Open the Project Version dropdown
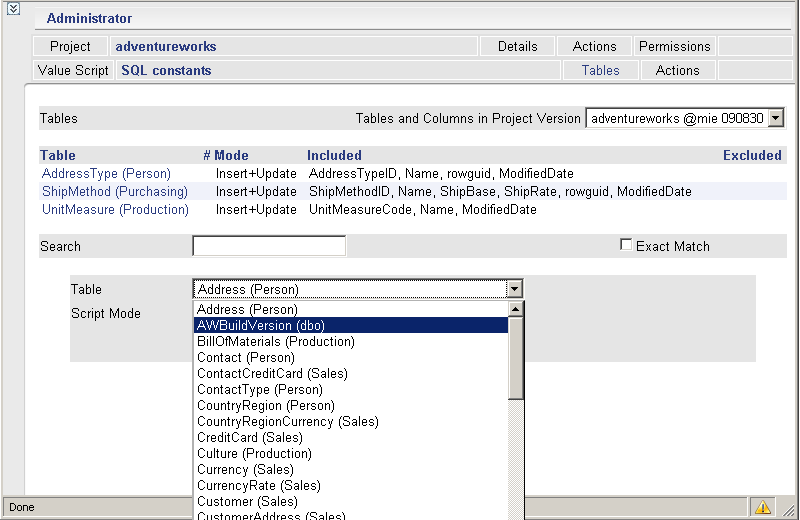The width and height of the screenshot is (800, 520). [776, 118]
